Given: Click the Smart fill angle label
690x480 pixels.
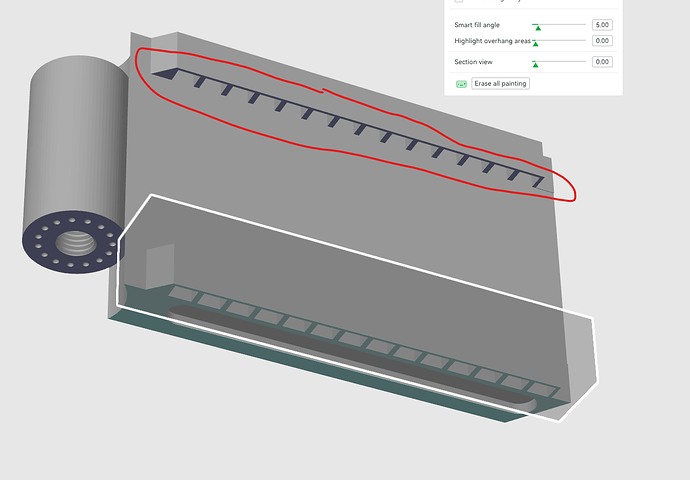Looking at the screenshot, I should pos(477,25).
